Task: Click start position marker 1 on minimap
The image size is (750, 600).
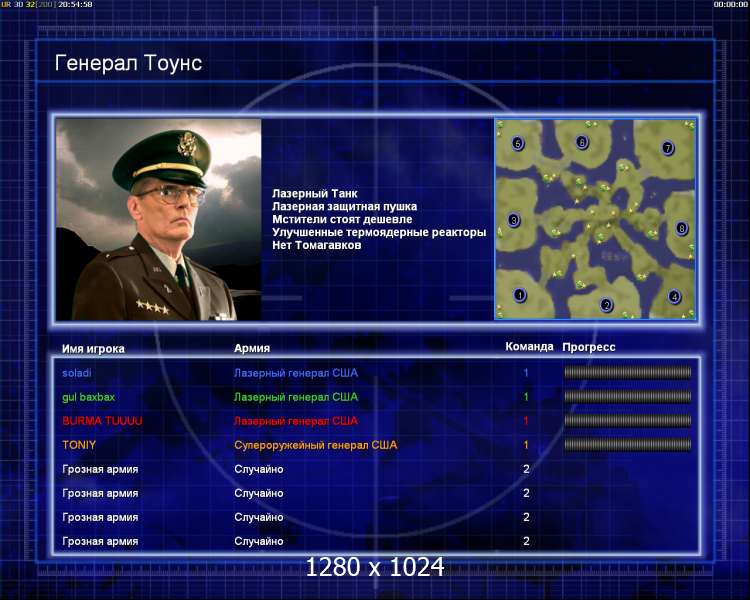Action: tap(520, 295)
